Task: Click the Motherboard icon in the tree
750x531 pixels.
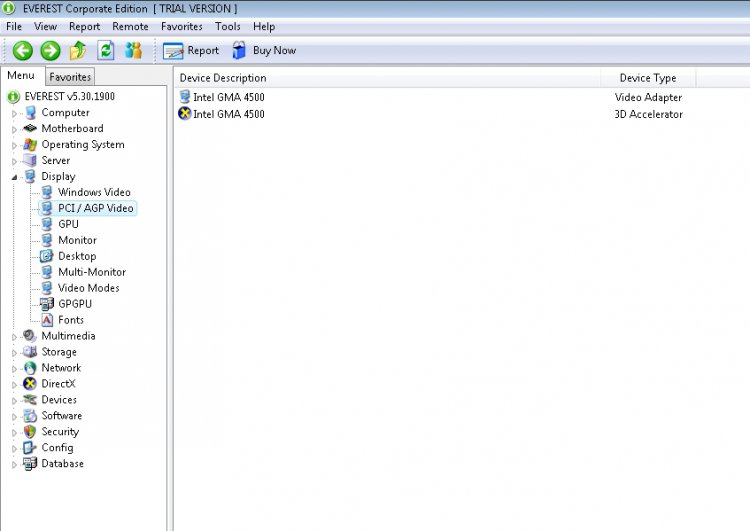Action: pos(30,128)
